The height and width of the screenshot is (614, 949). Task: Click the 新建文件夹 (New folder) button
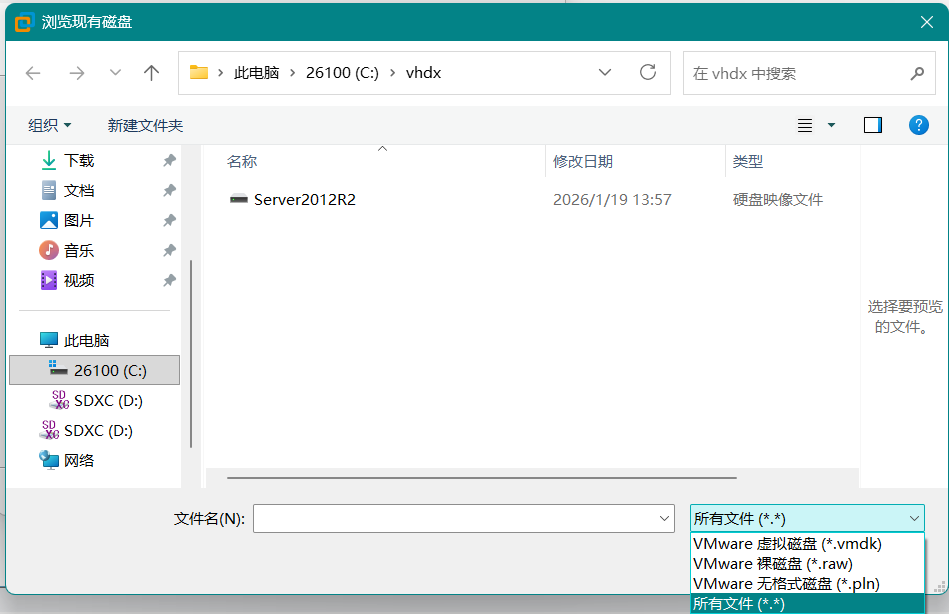coord(145,125)
